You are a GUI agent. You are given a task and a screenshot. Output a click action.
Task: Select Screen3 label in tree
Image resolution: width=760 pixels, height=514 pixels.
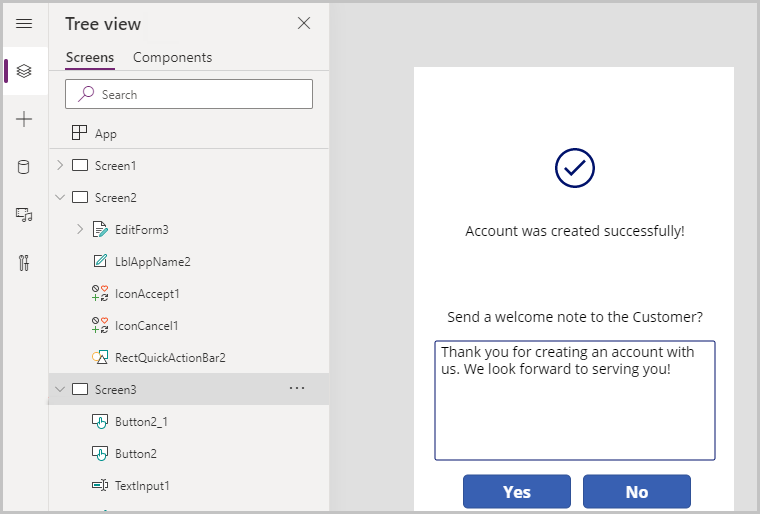[x=116, y=390]
